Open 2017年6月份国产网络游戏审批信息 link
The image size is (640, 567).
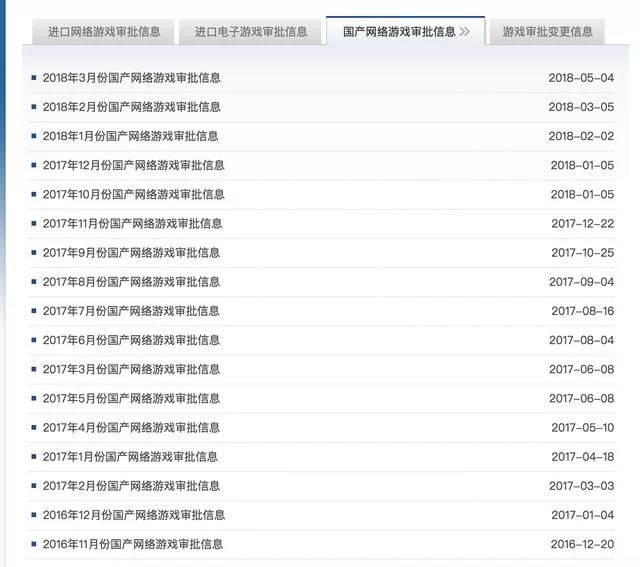point(132,340)
